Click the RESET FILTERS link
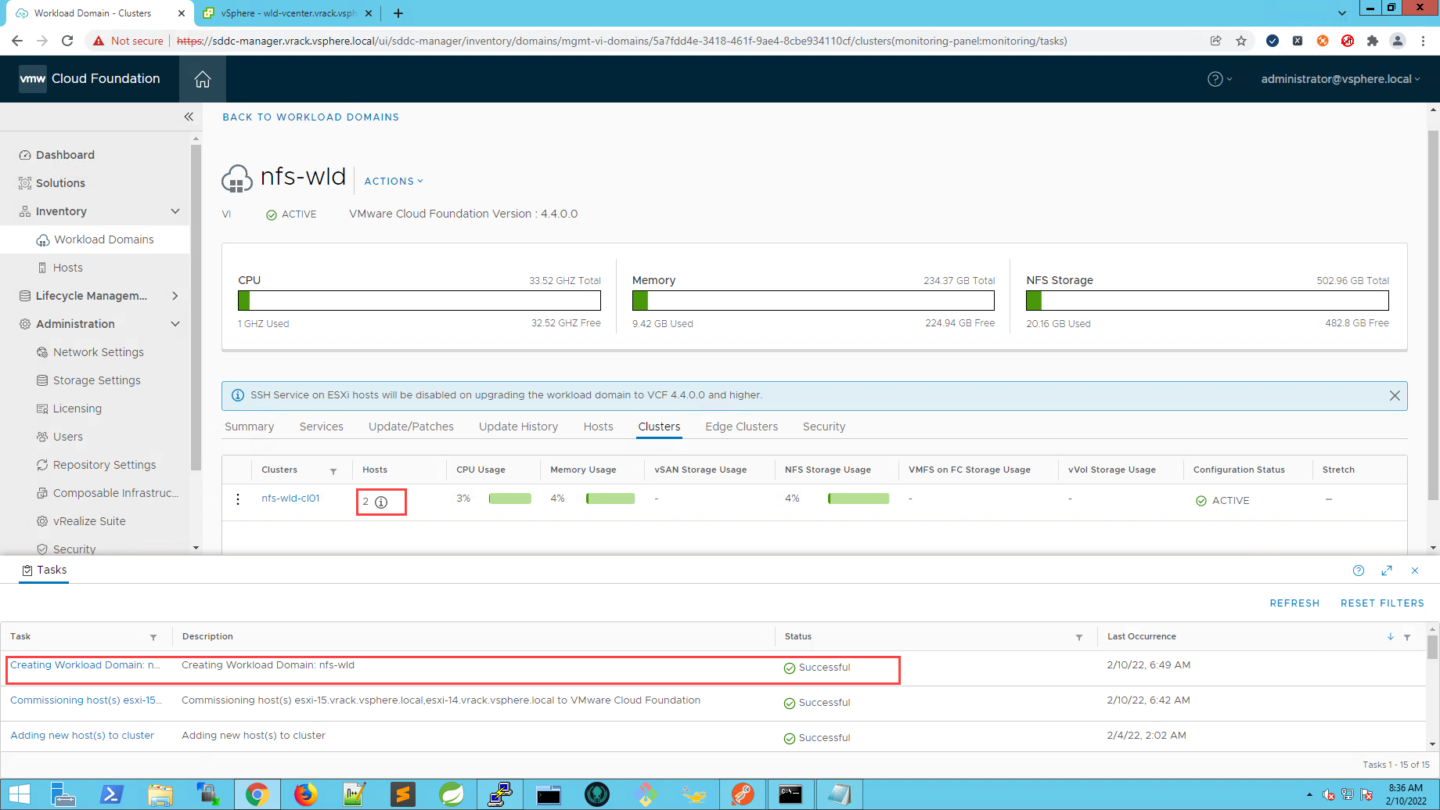This screenshot has height=810, width=1440. click(x=1382, y=603)
